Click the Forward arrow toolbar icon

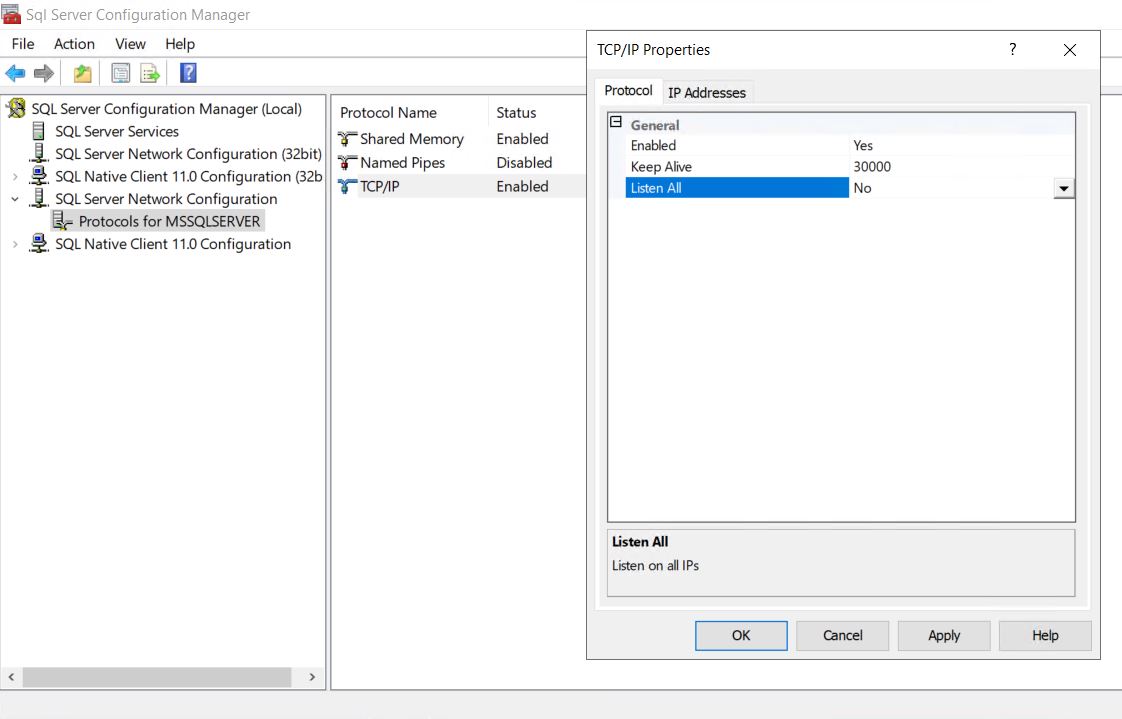coord(43,73)
